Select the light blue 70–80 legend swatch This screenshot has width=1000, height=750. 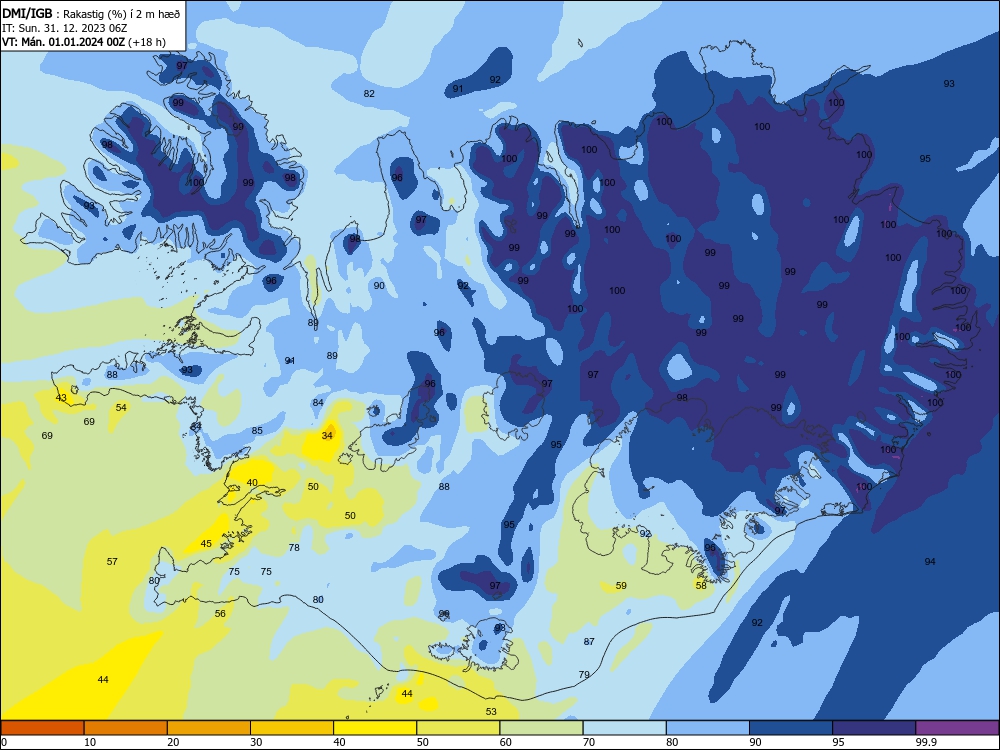tap(625, 728)
